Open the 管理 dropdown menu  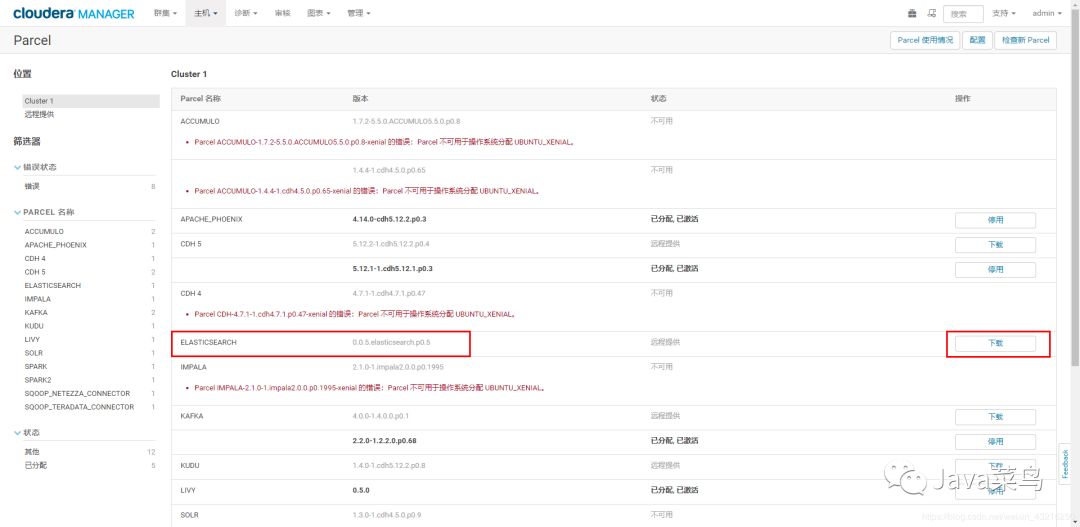point(359,13)
